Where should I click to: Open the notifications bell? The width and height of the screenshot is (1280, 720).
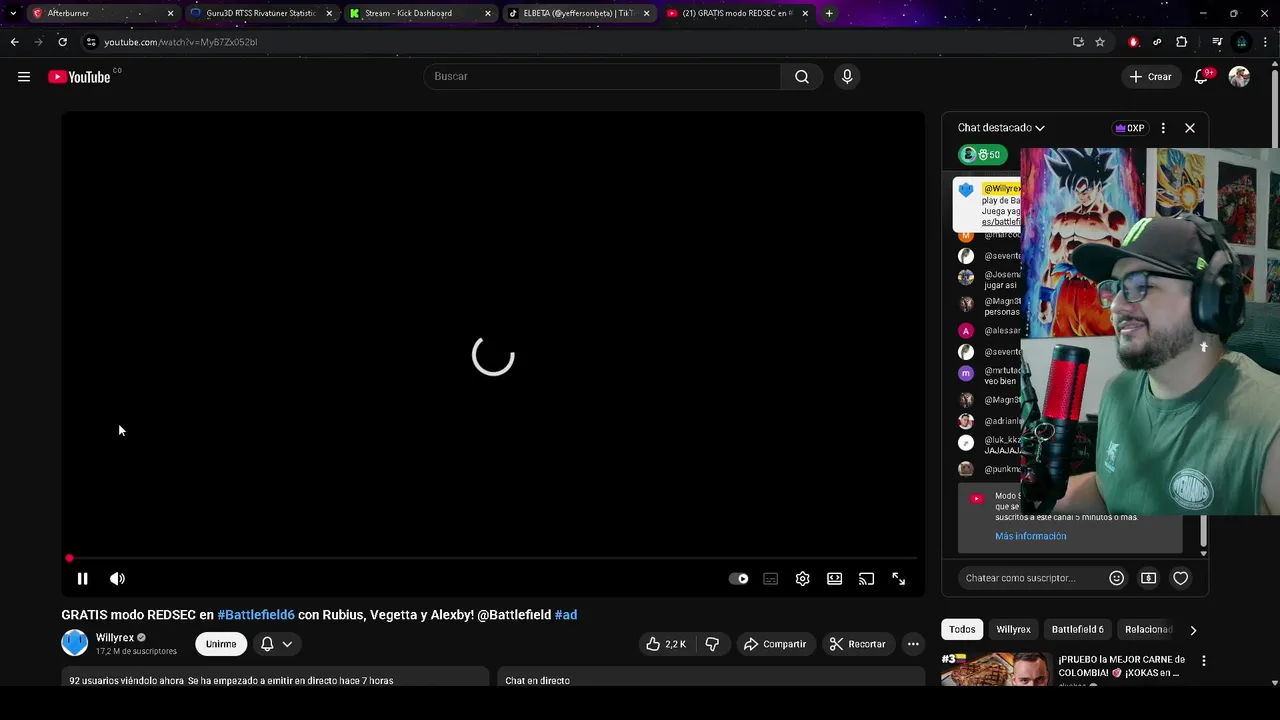1202,77
